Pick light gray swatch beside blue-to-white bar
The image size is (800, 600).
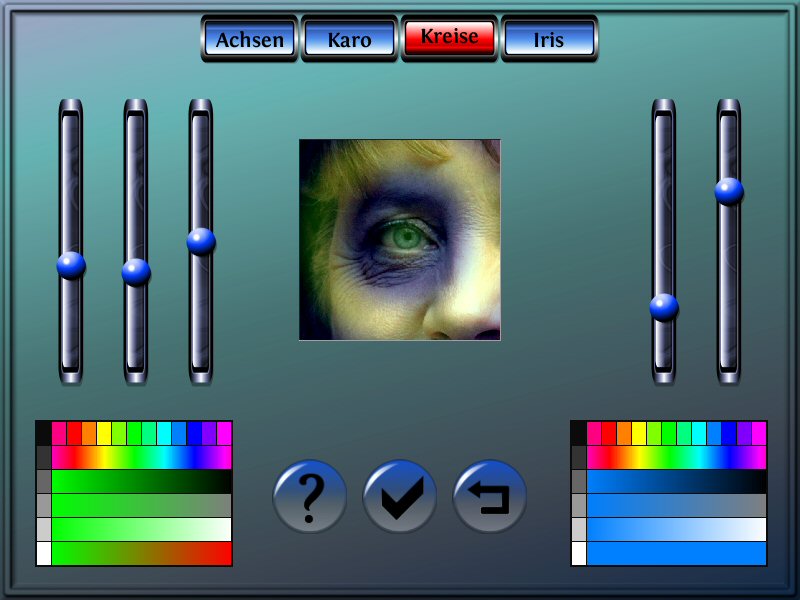[579, 530]
